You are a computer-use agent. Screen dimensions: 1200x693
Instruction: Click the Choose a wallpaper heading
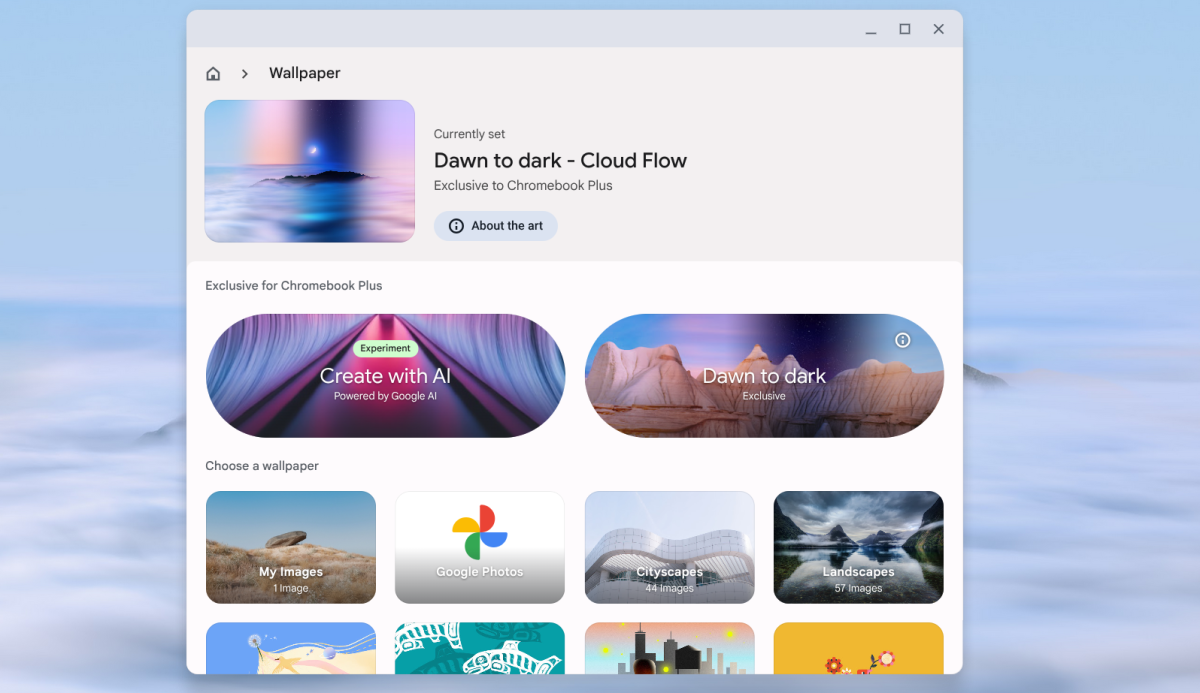pos(262,466)
